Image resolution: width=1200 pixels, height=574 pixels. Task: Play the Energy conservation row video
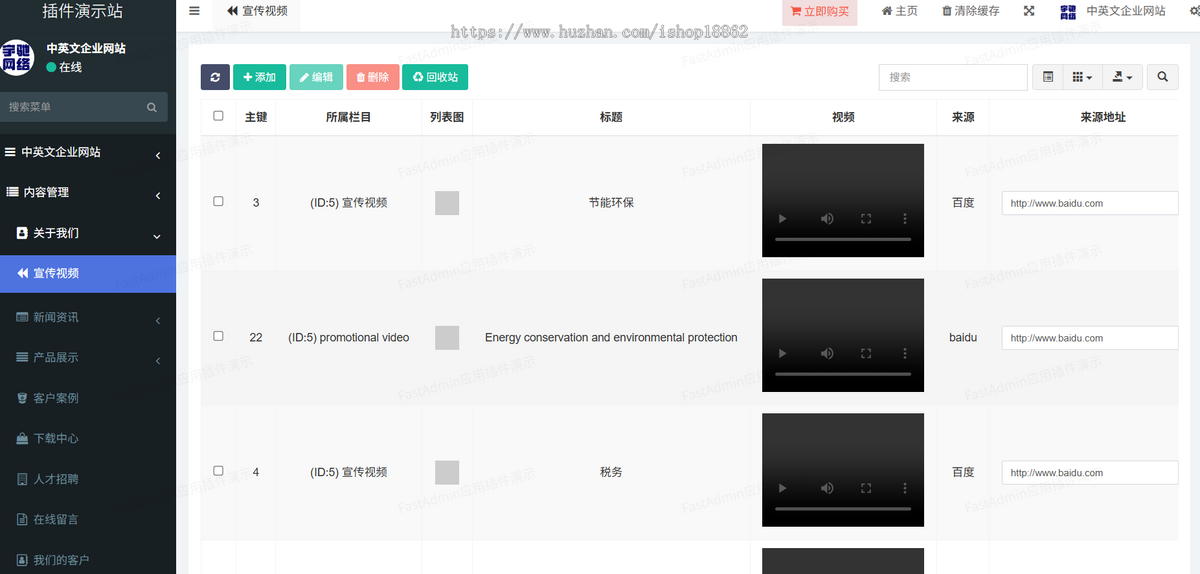[783, 353]
